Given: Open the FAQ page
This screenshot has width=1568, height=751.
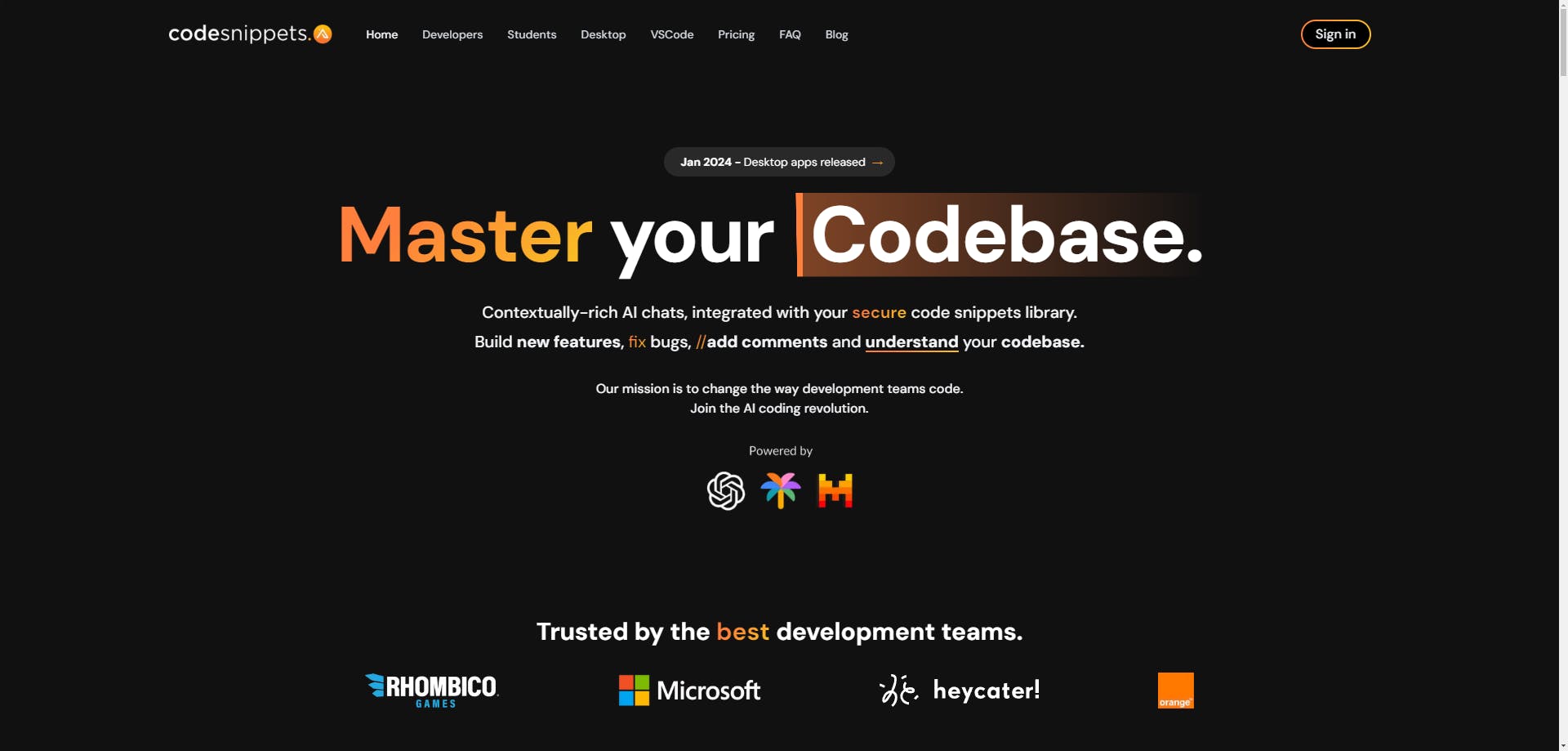Looking at the screenshot, I should point(789,34).
